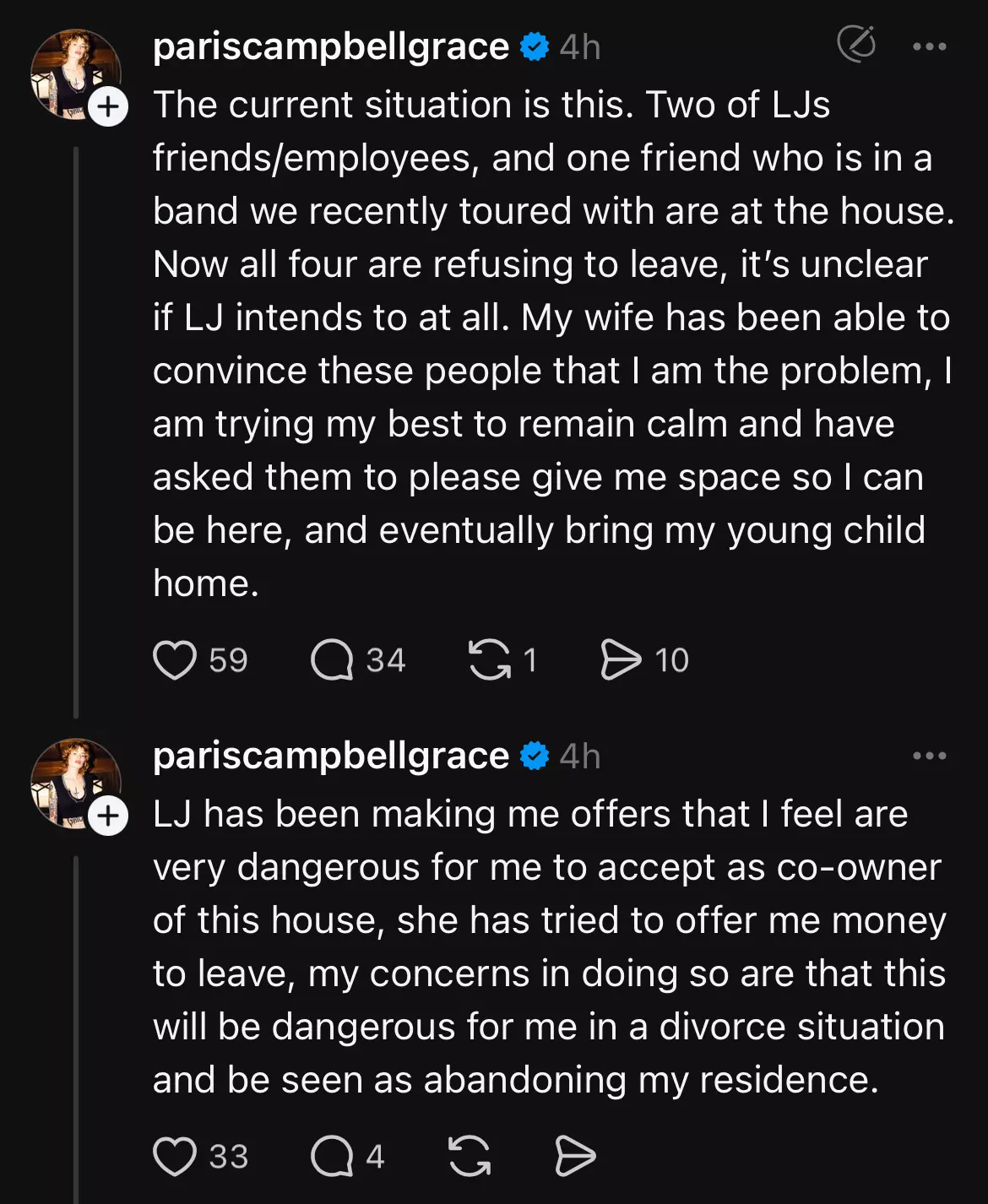Click the username on the second post
Screen dimensions: 988x1204
(x=331, y=756)
